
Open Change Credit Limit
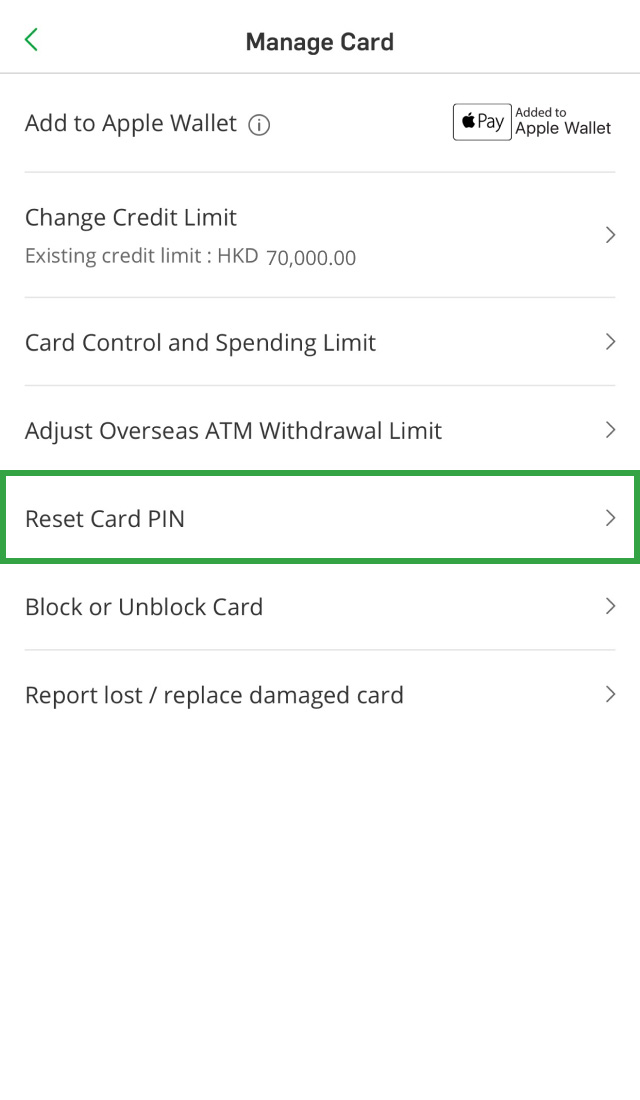click(131, 218)
